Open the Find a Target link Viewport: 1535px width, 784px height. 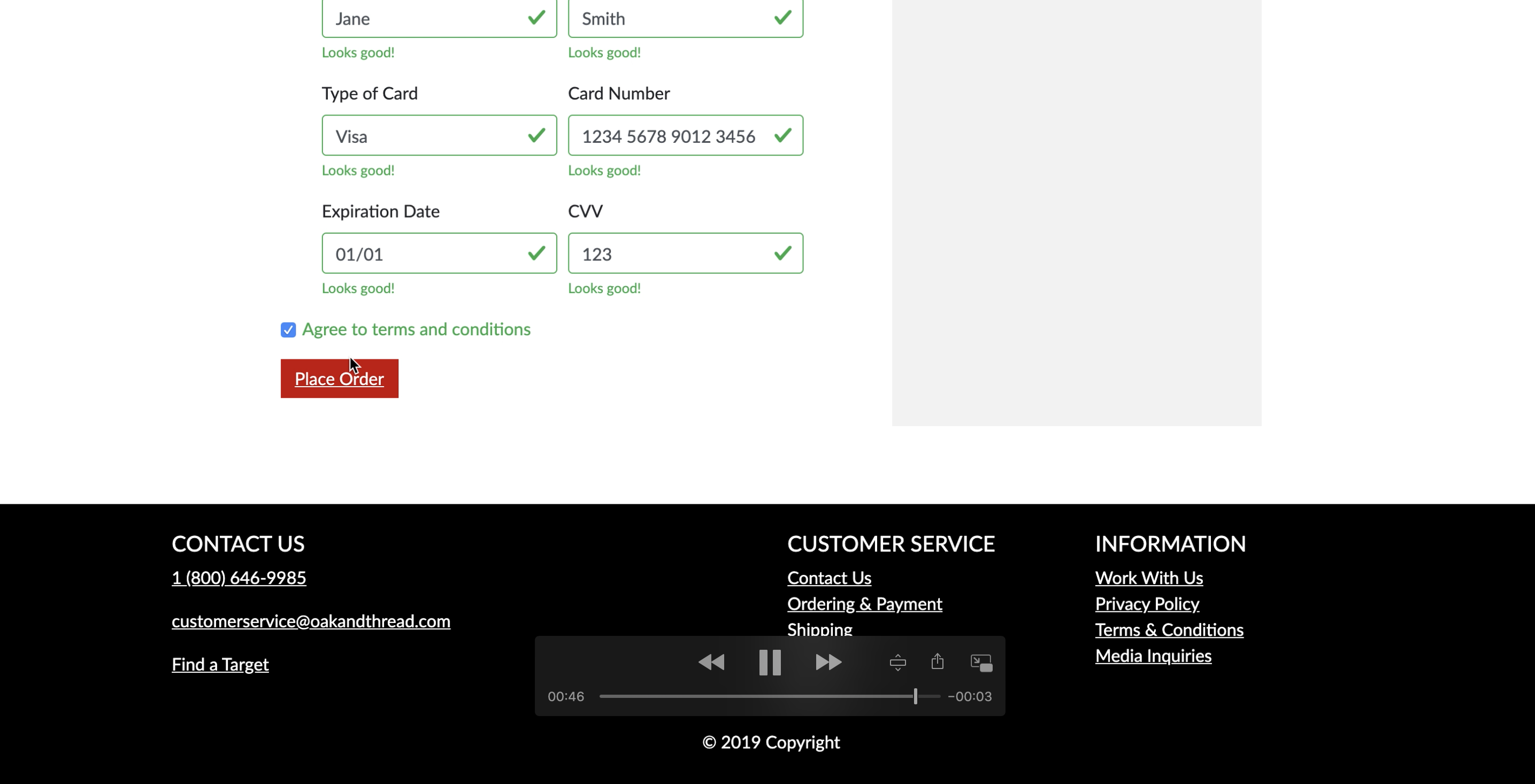click(x=220, y=664)
